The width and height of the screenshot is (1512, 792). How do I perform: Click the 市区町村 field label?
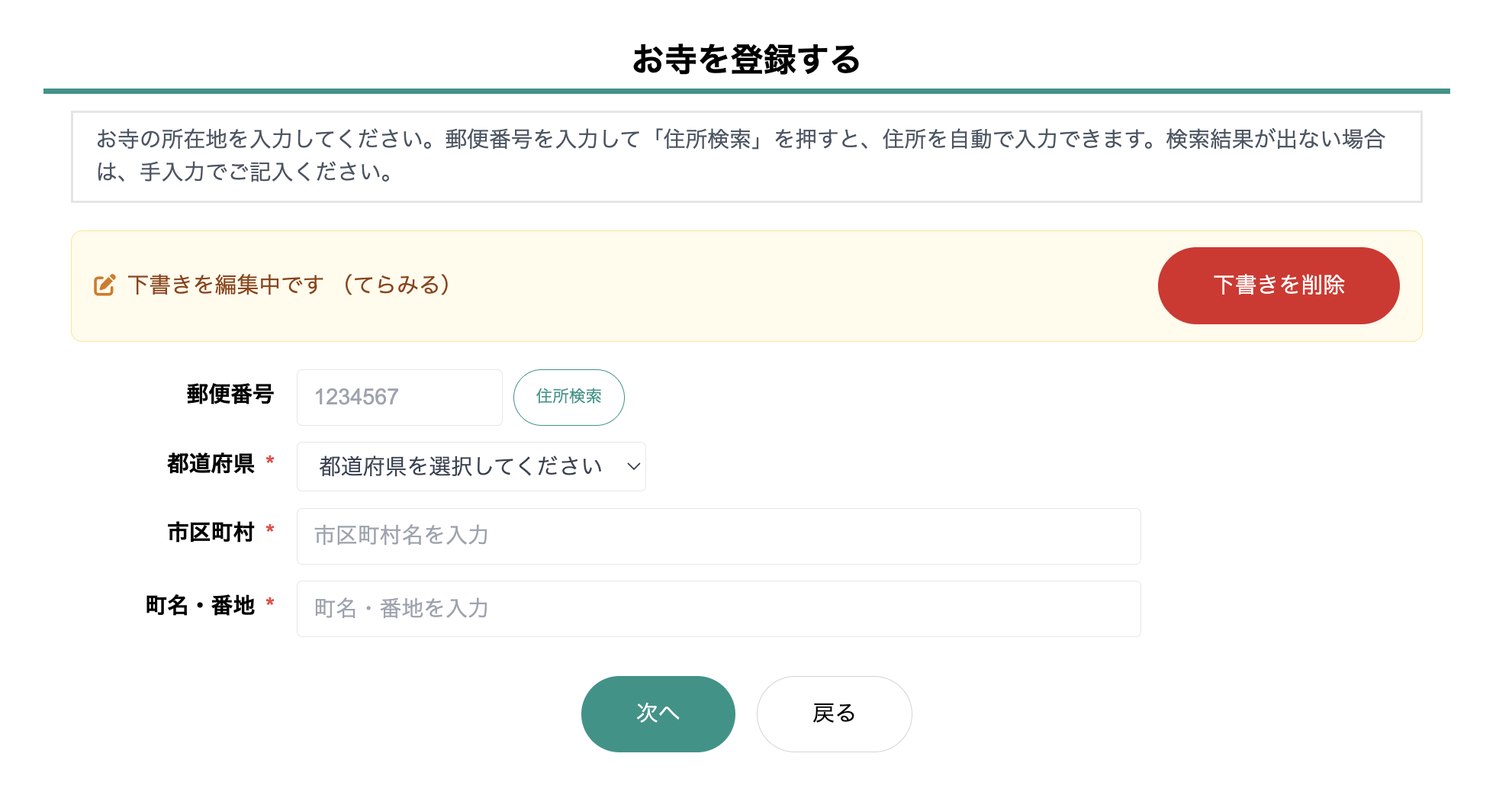[x=211, y=533]
